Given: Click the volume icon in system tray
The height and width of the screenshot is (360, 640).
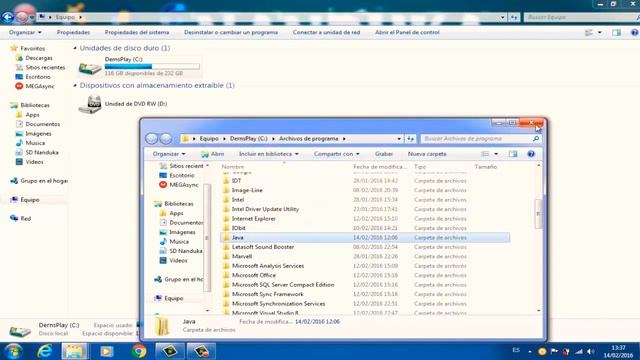Looking at the screenshot, I should pyautogui.click(x=591, y=351).
